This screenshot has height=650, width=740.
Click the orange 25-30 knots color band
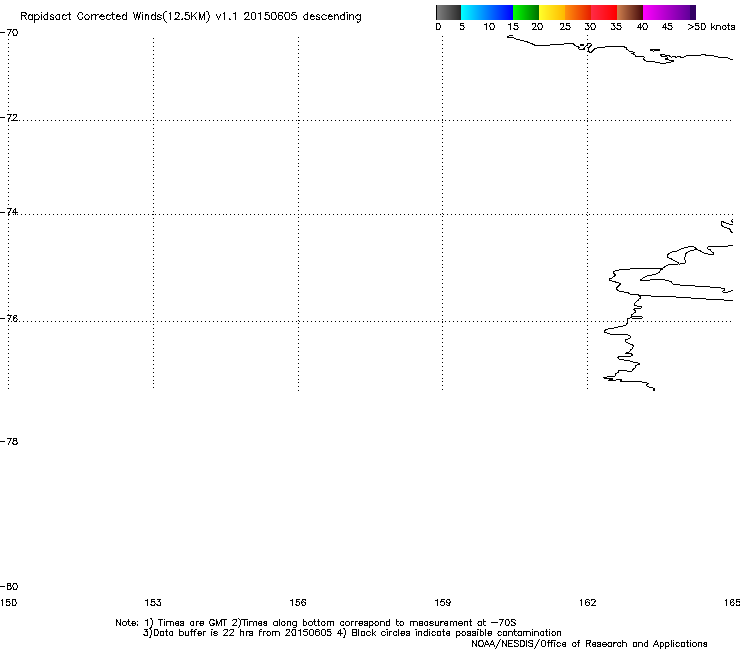click(x=578, y=12)
